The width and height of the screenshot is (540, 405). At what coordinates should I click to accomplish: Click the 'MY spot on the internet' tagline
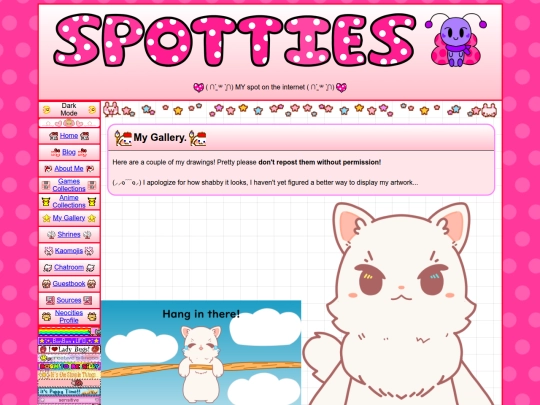[x=270, y=87]
